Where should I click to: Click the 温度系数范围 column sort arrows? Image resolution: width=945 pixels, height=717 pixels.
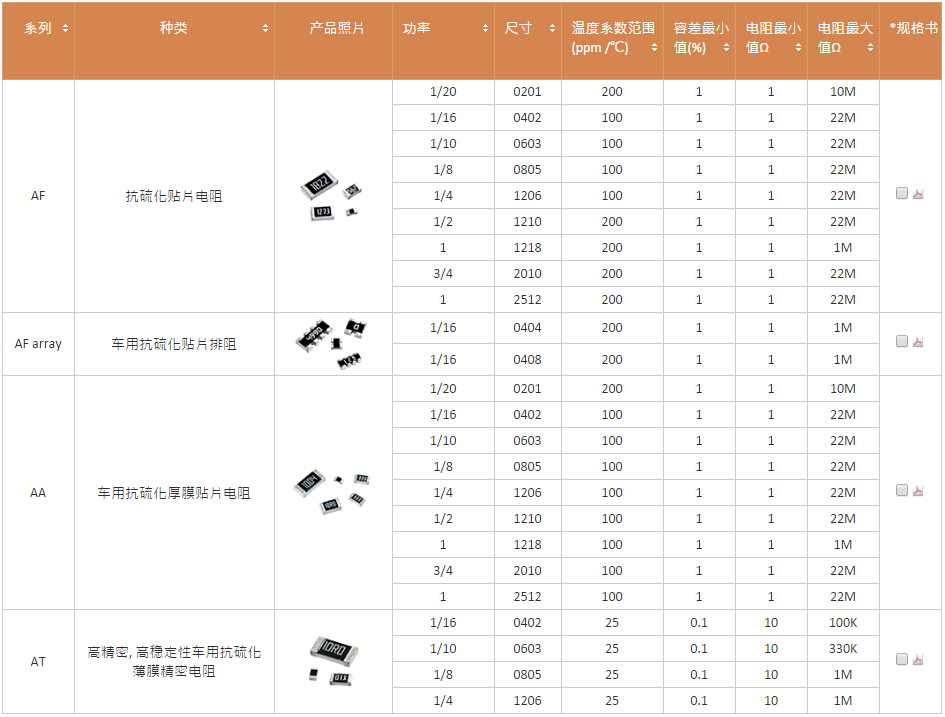[x=654, y=47]
